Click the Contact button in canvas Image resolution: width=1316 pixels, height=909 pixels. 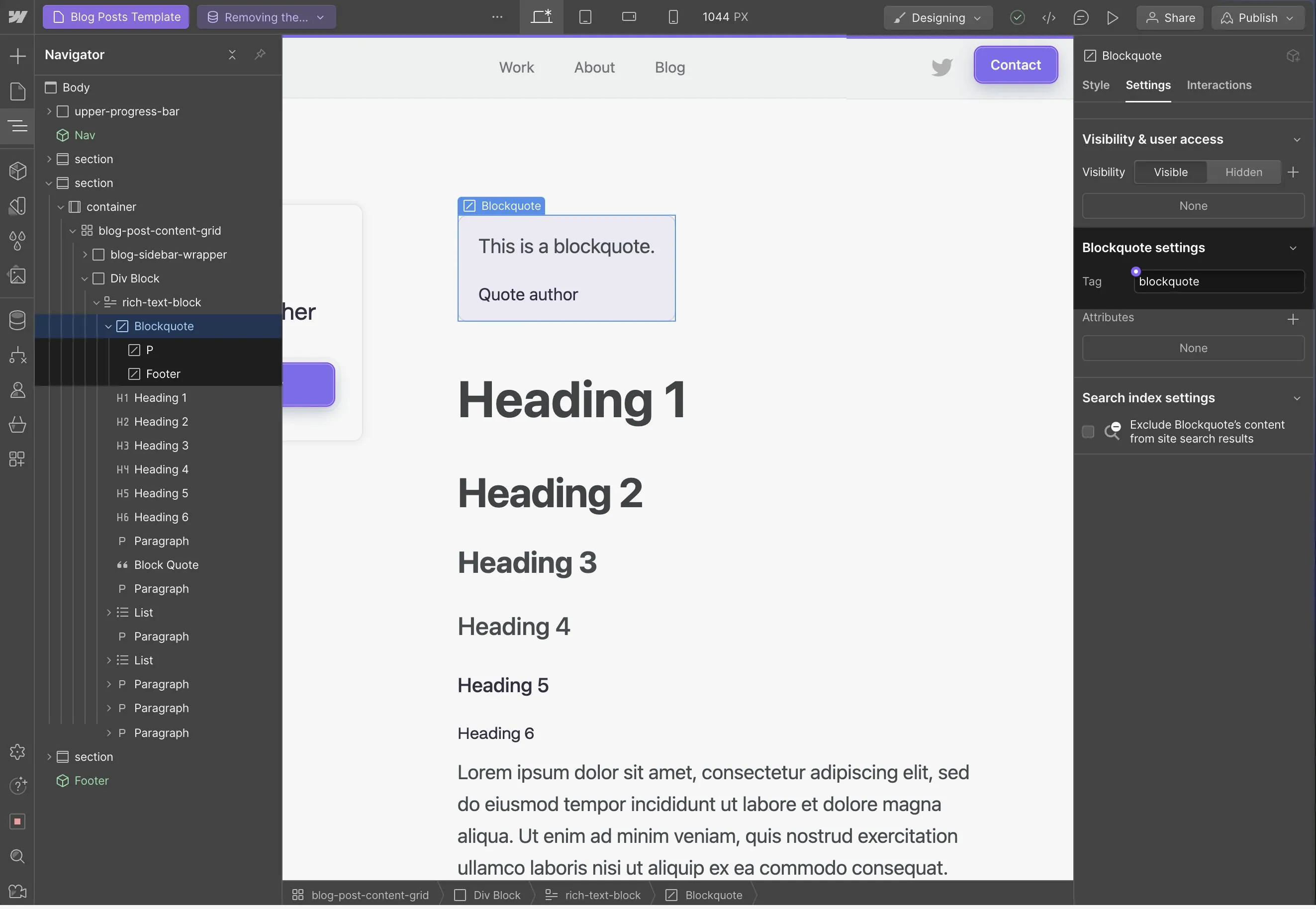[x=1016, y=65]
